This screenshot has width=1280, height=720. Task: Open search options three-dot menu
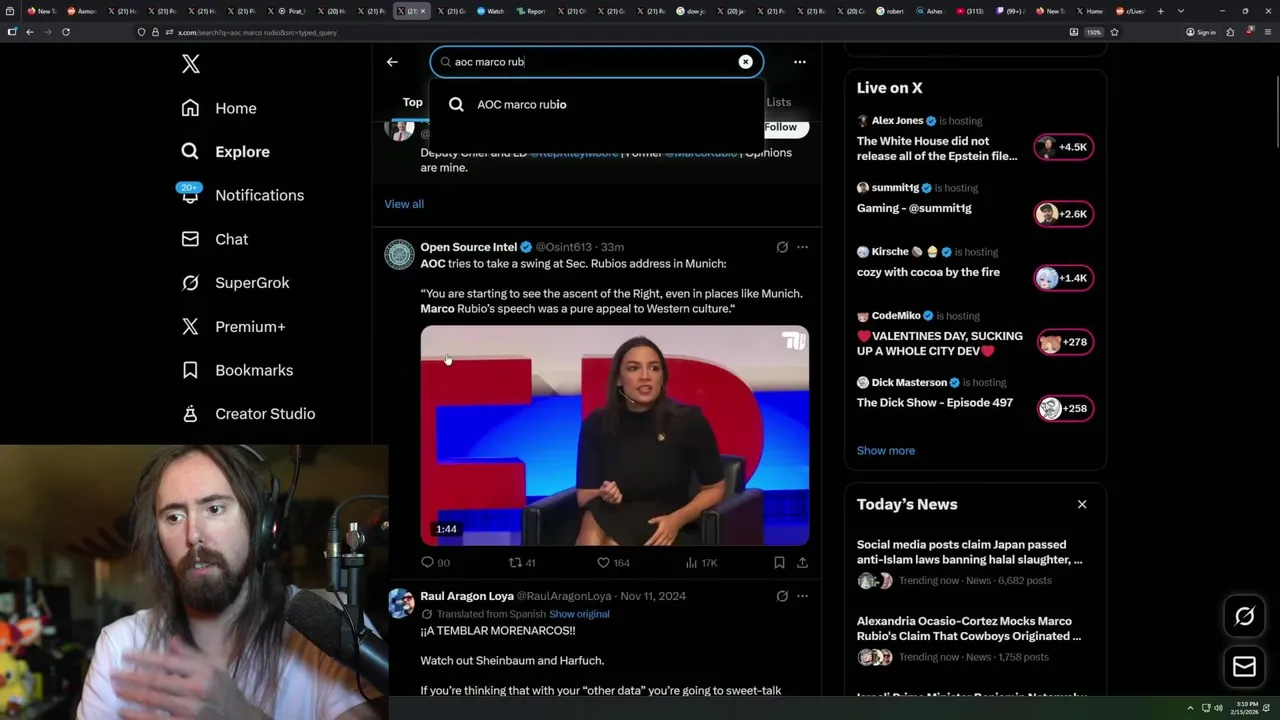(800, 62)
